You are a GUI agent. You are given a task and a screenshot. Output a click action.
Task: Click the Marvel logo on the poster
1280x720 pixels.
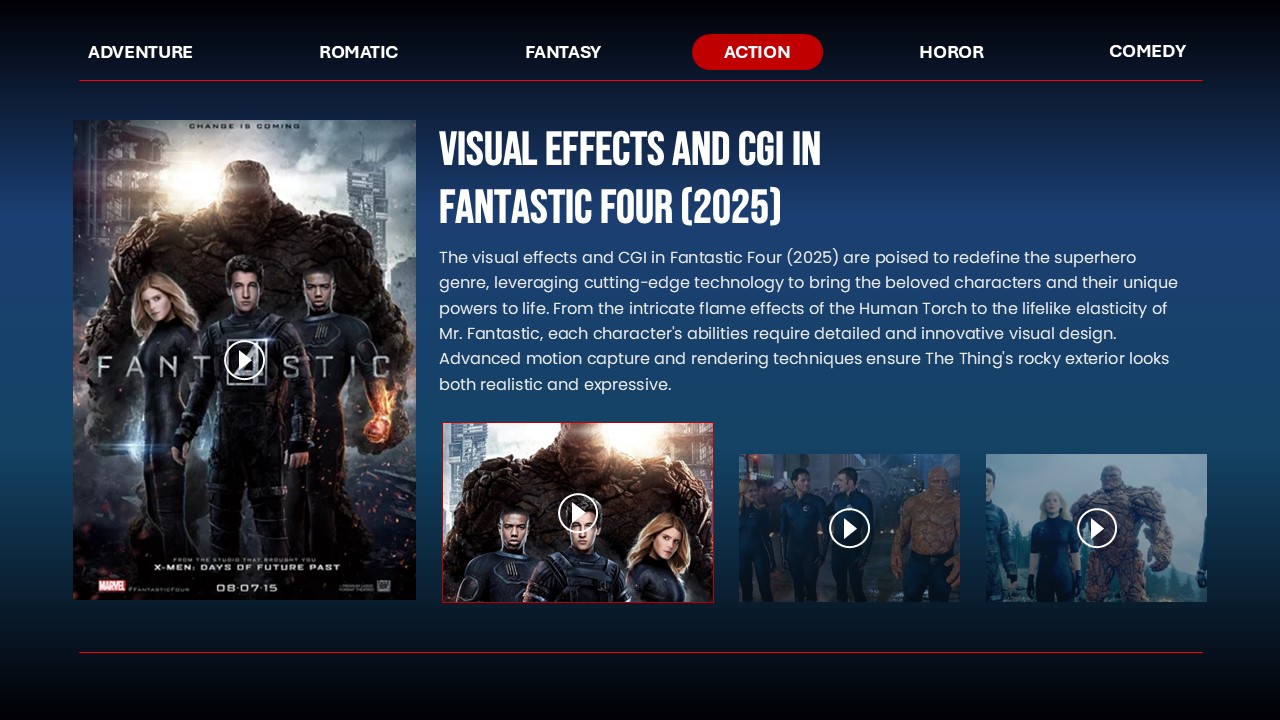click(x=112, y=586)
